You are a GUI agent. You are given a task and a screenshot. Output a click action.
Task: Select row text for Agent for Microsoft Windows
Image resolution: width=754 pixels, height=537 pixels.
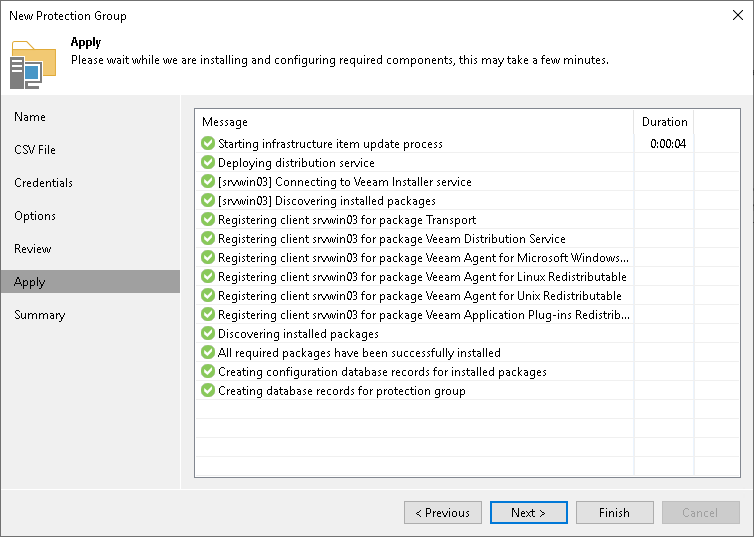(423, 258)
